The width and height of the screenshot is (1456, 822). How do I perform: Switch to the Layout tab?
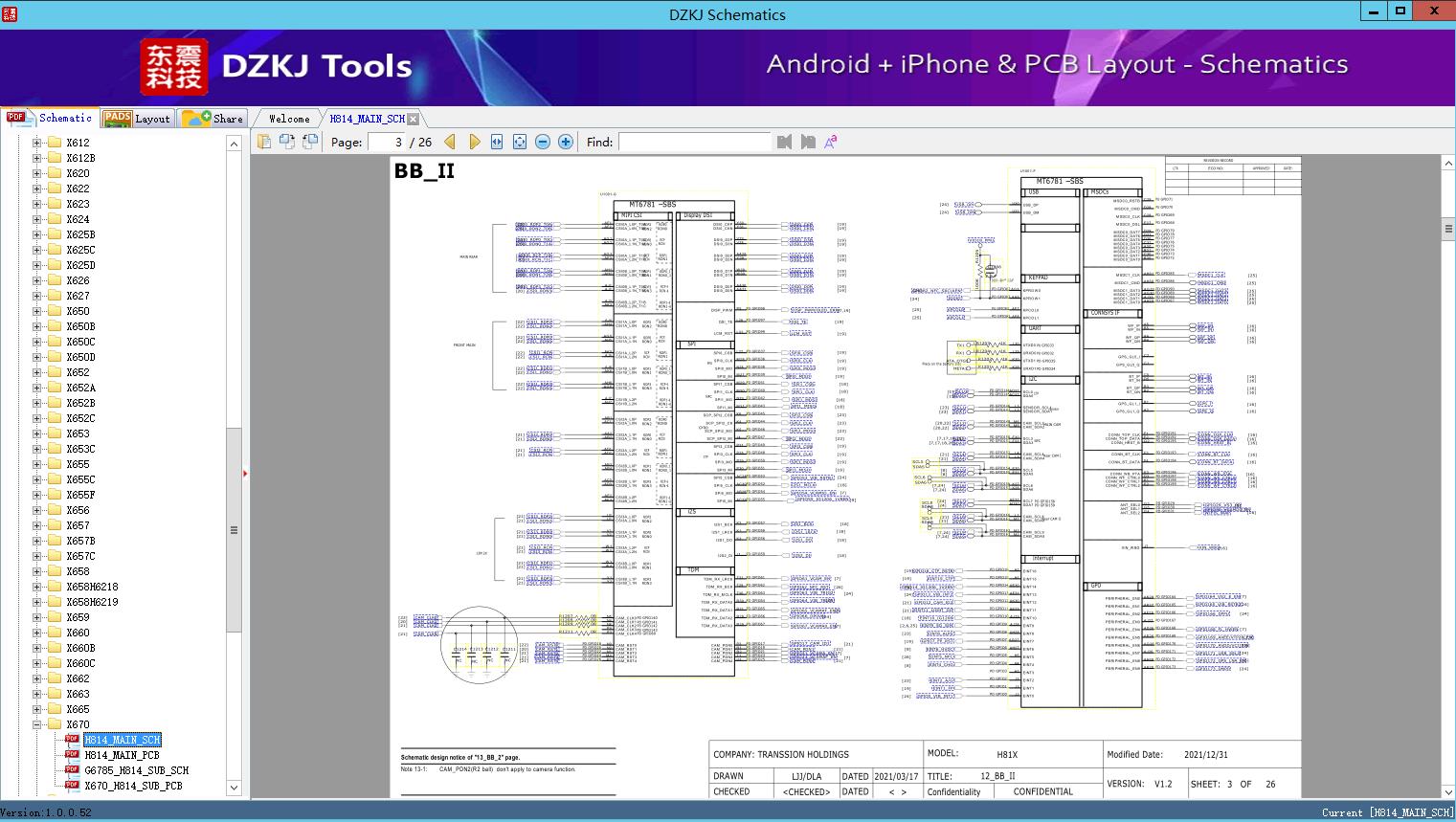click(137, 118)
